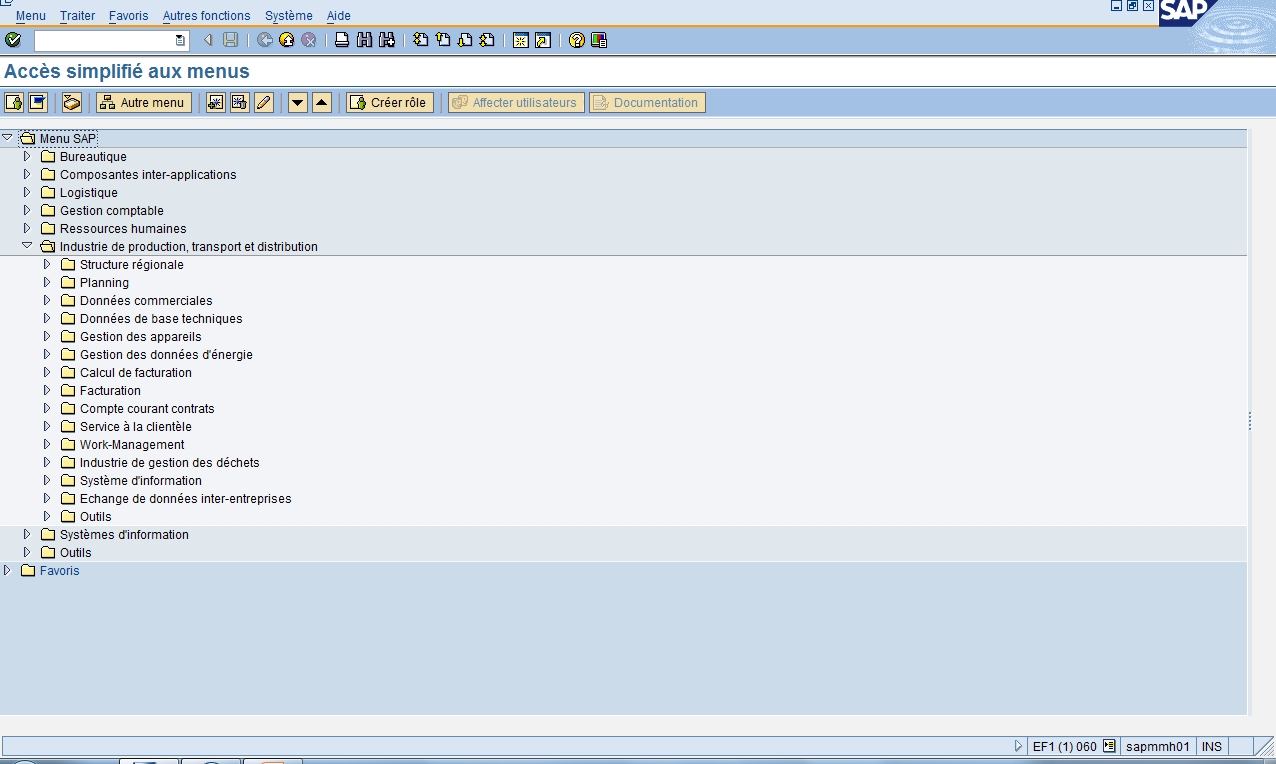Expand the Favoris folder
Image resolution: width=1276 pixels, height=764 pixels.
tap(8, 570)
